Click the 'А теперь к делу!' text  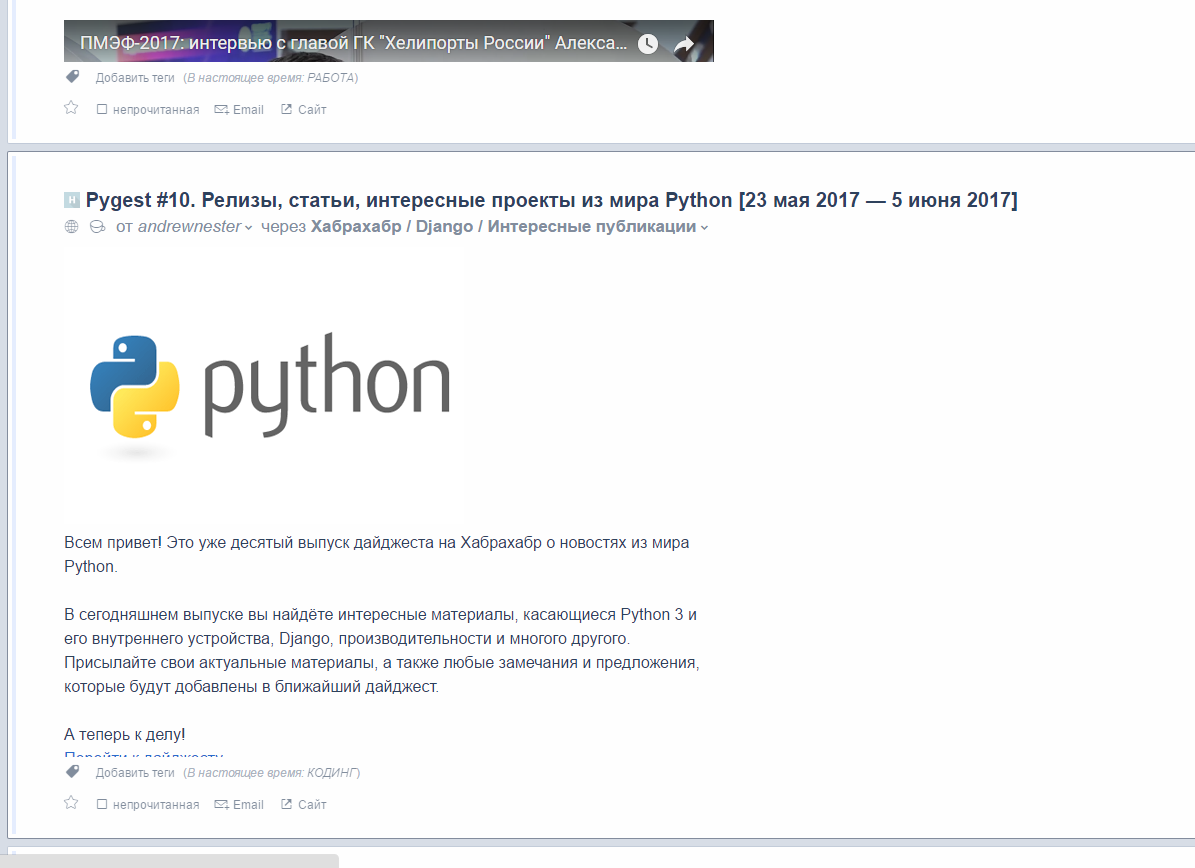pyautogui.click(x=125, y=735)
